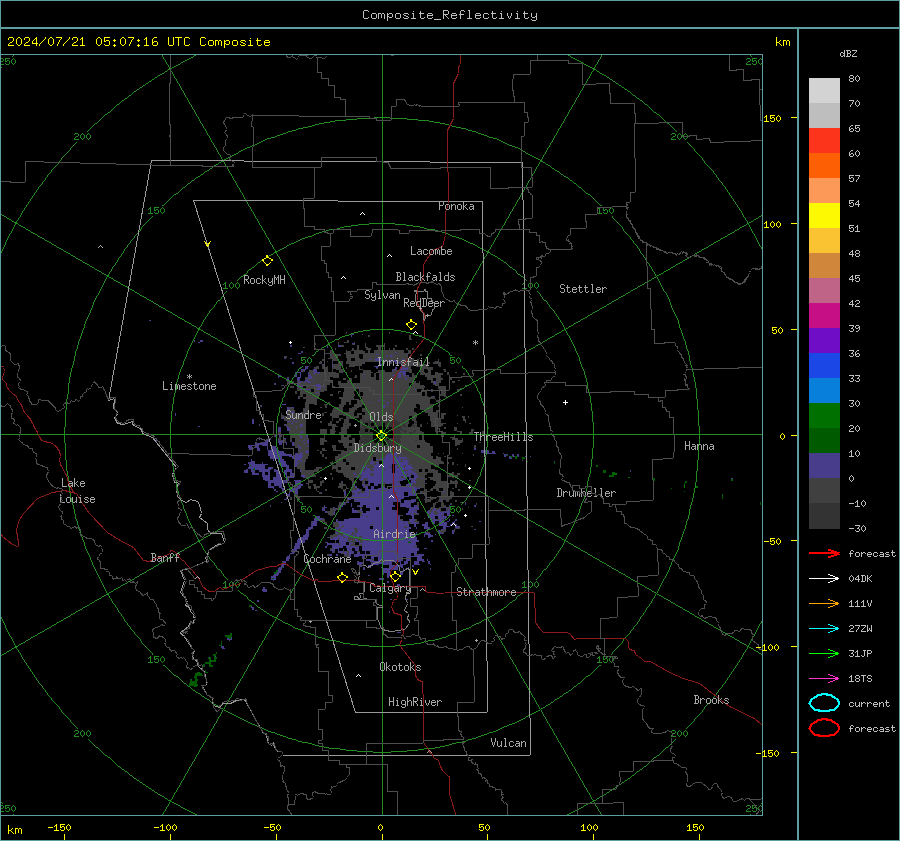Click the Composite_Reflectivity title

coord(450,15)
